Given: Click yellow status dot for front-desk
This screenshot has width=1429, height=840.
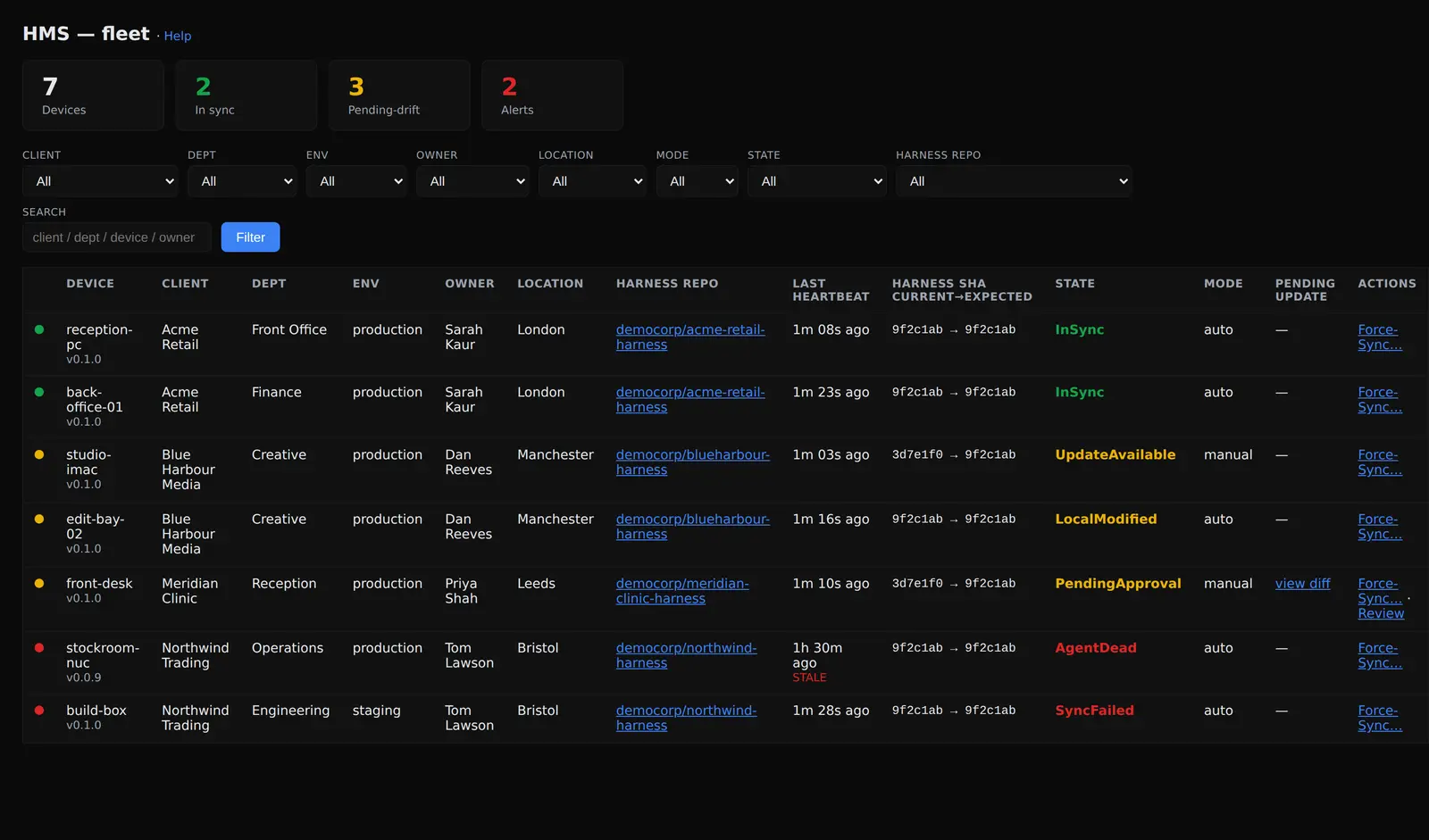Looking at the screenshot, I should pos(39,583).
